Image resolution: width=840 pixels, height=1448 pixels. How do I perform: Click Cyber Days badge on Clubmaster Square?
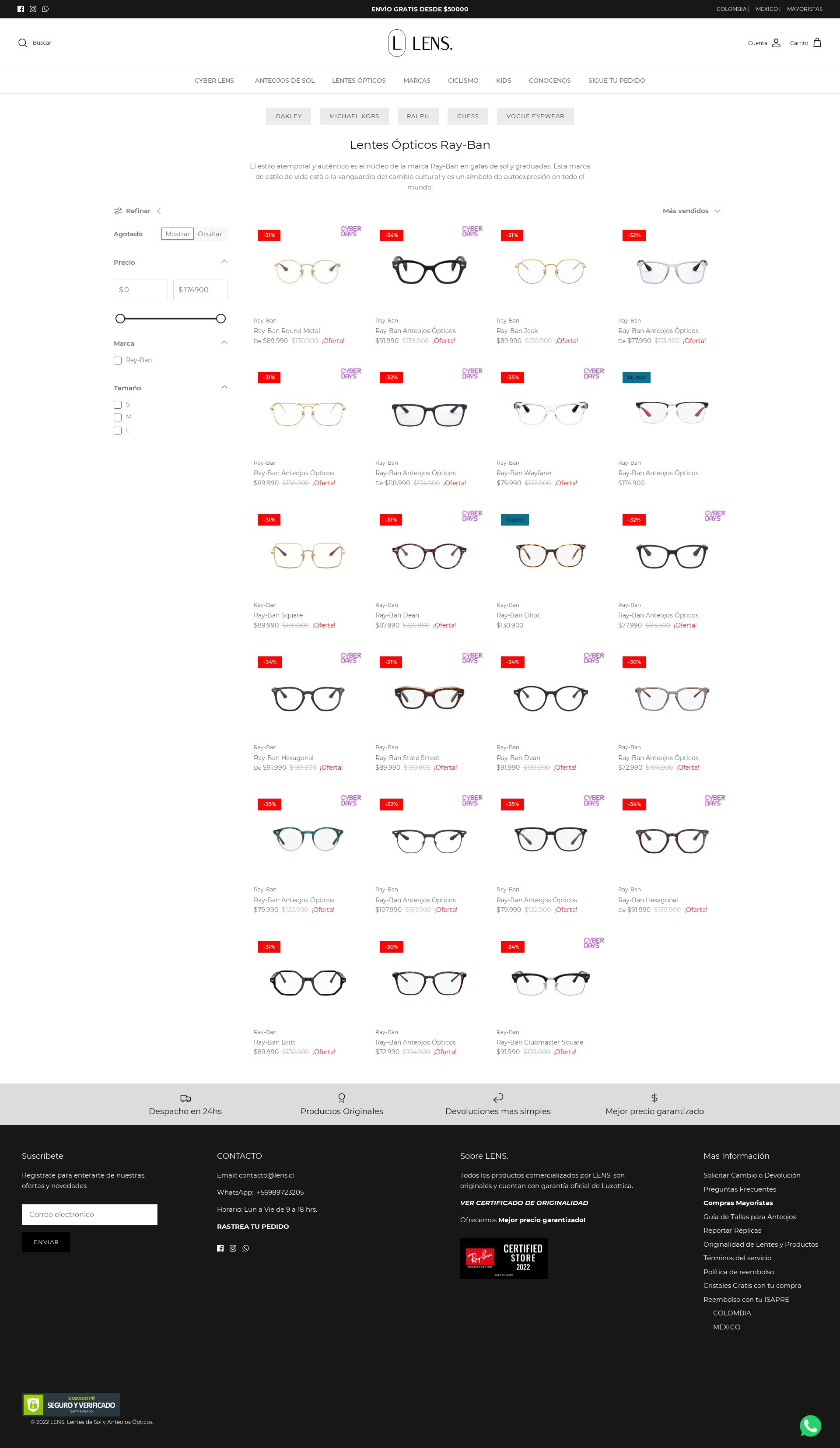tap(594, 943)
